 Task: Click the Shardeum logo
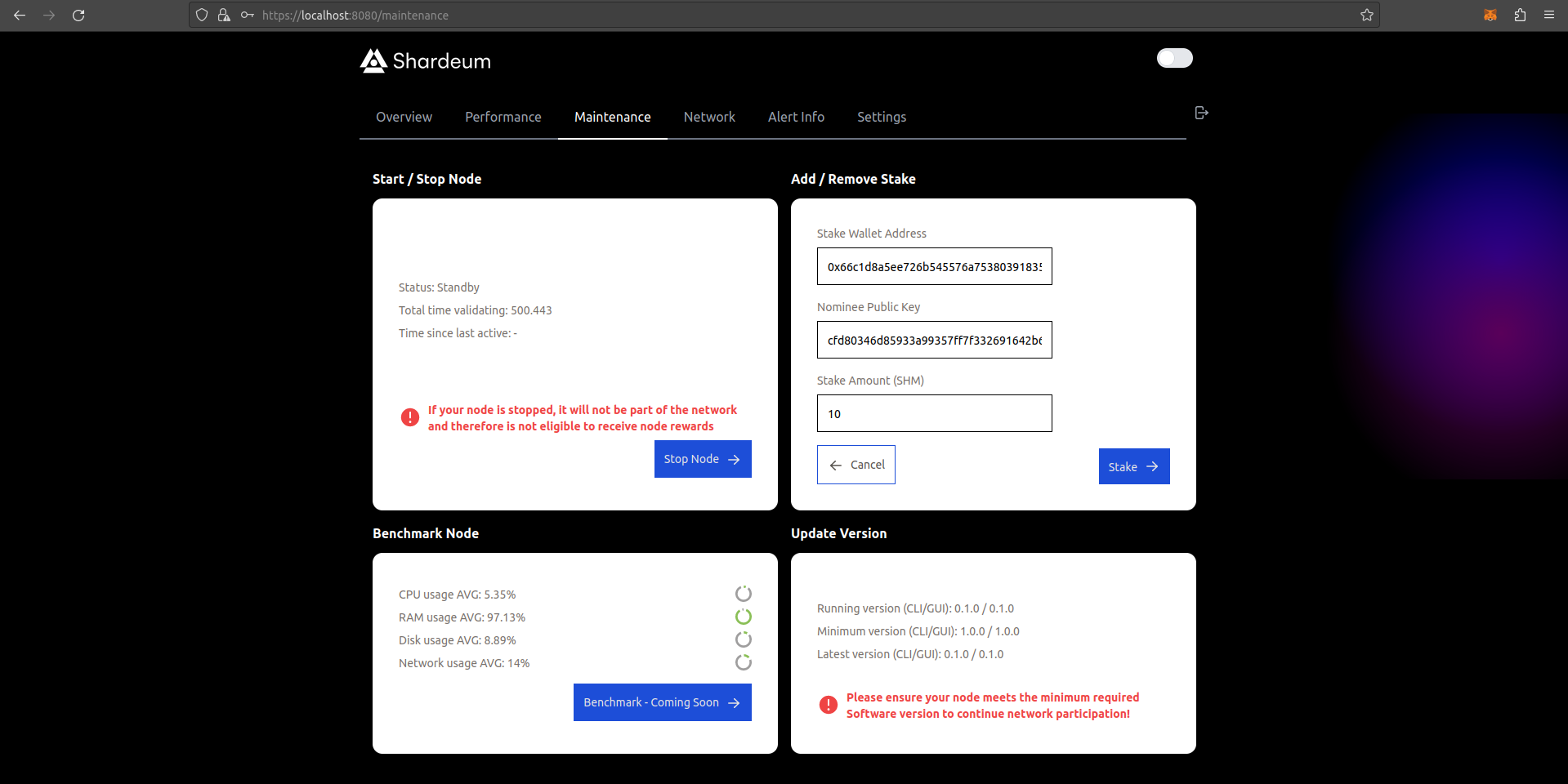point(373,60)
